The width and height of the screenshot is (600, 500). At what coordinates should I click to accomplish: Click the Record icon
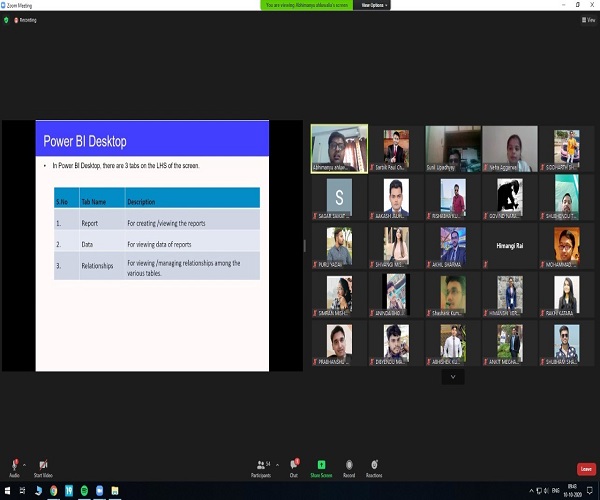click(x=349, y=464)
